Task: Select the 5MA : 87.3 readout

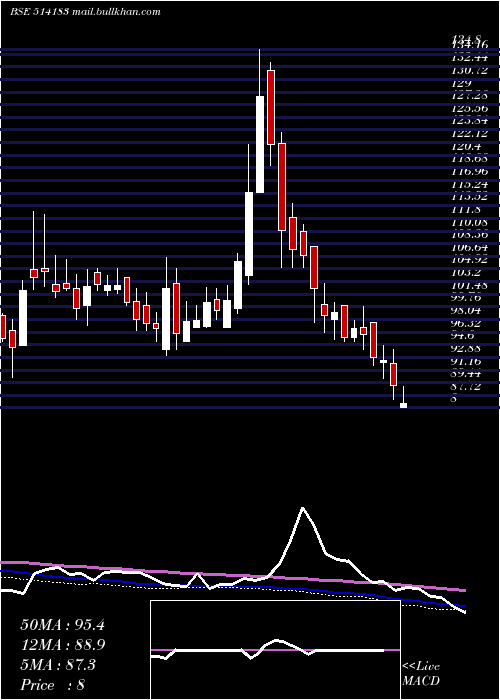Action: [x=58, y=665]
